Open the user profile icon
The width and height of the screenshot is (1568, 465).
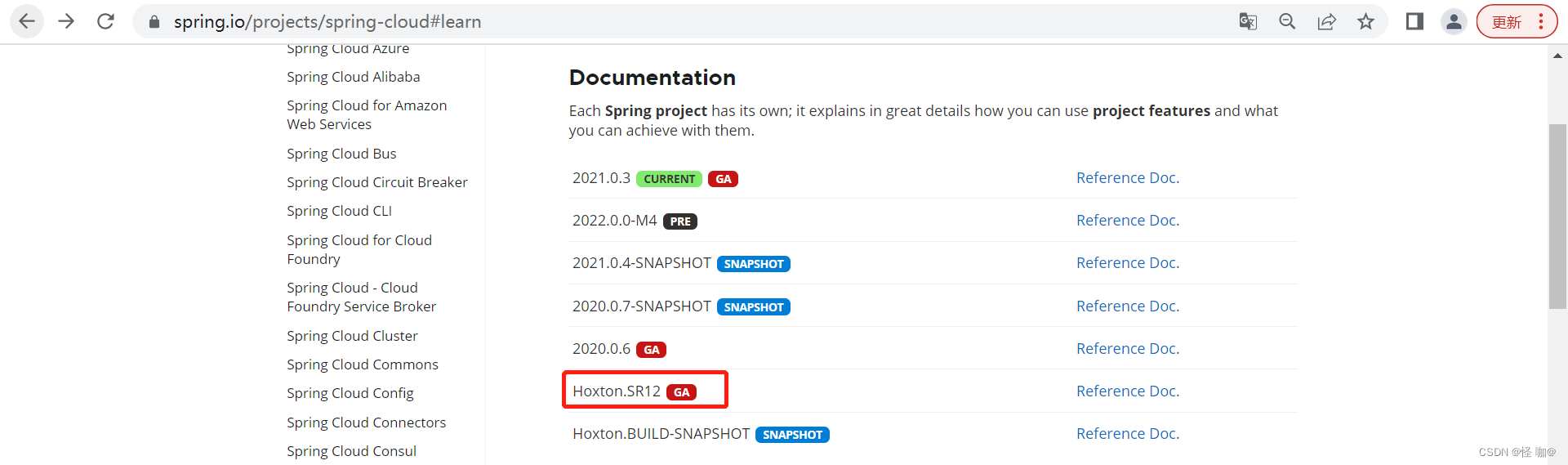point(1454,22)
